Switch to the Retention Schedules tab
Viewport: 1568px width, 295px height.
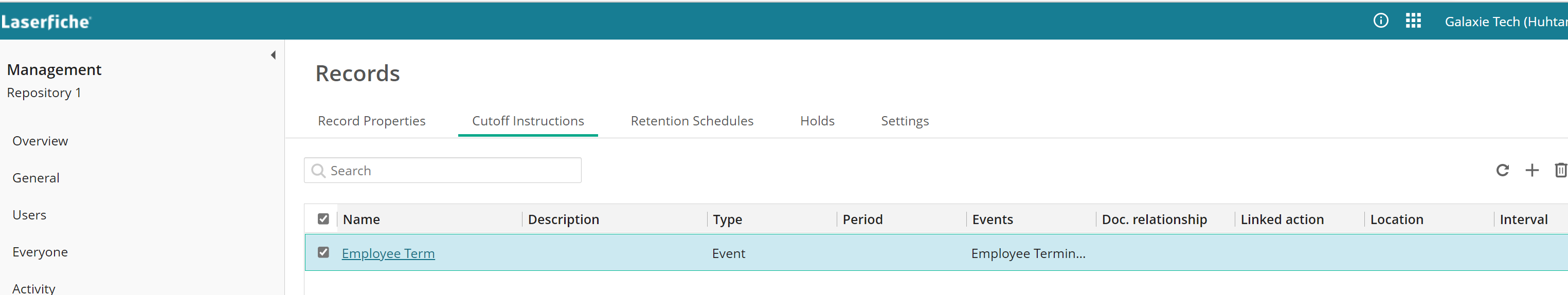click(x=692, y=121)
